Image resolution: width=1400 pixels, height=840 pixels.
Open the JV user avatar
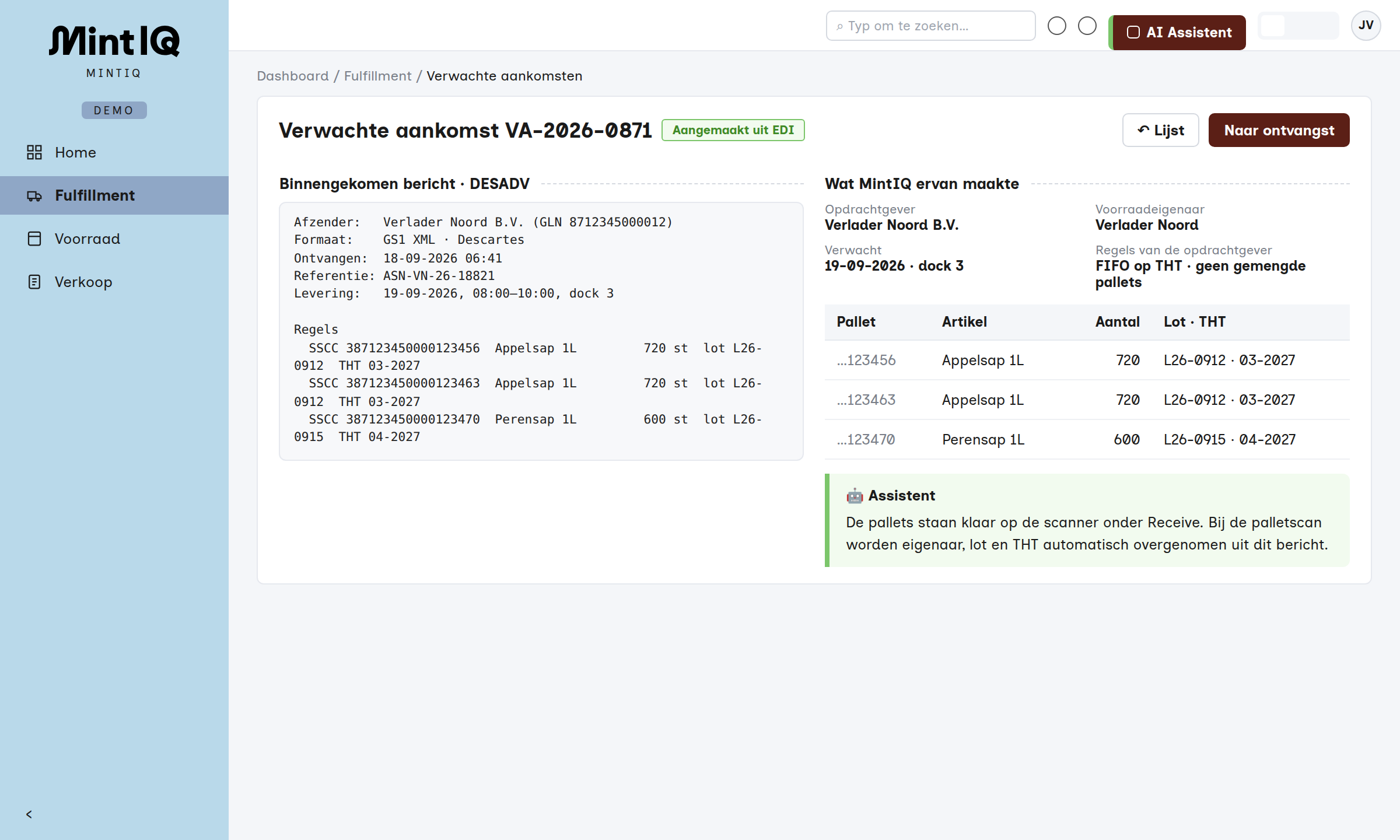pyautogui.click(x=1366, y=26)
